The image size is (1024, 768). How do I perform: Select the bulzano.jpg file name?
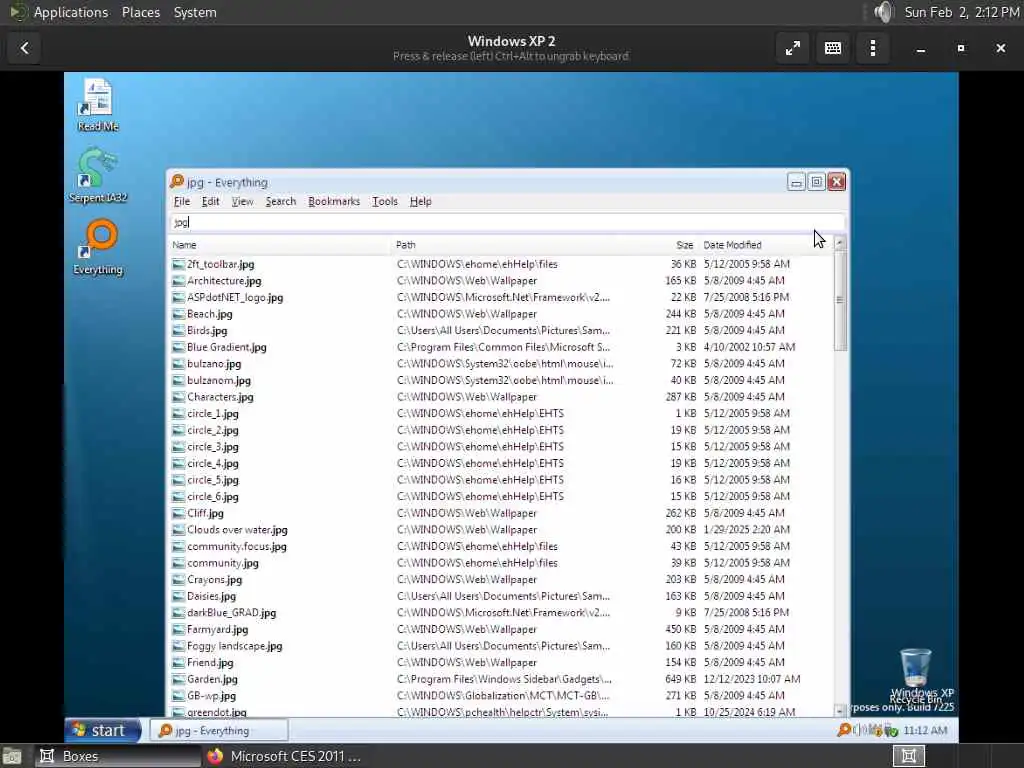(214, 364)
